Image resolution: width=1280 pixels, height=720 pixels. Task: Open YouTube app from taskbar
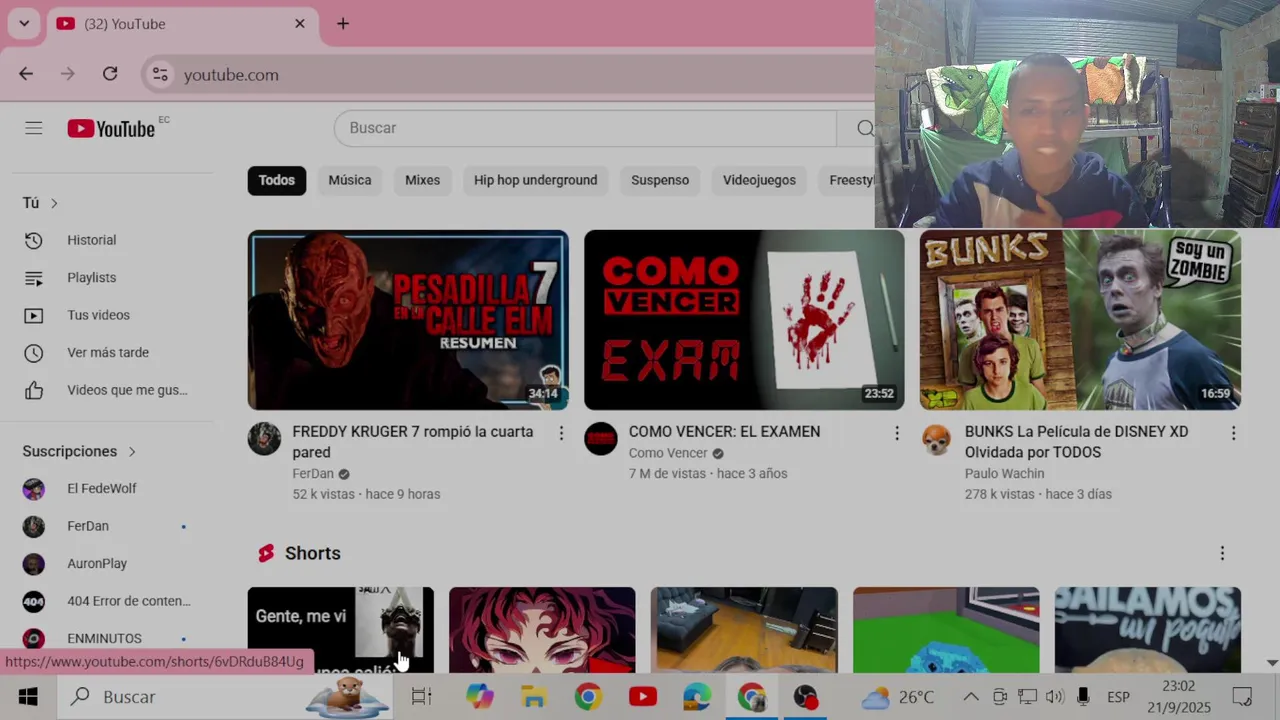click(643, 697)
